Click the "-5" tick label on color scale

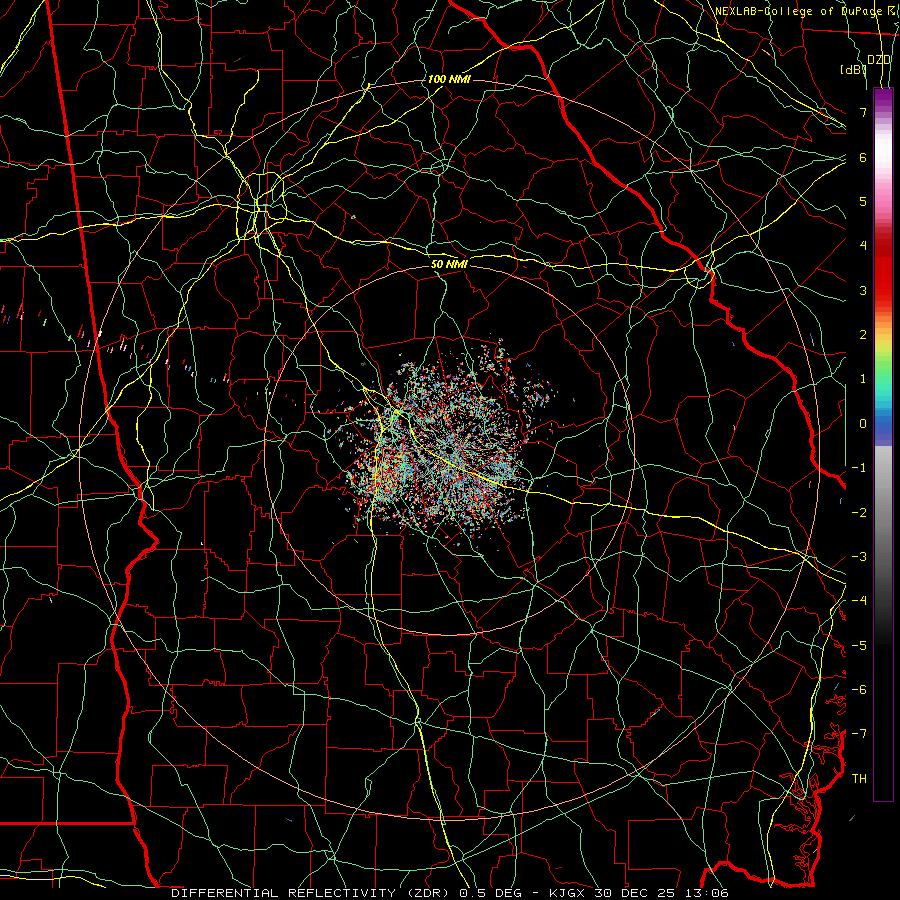pos(859,646)
